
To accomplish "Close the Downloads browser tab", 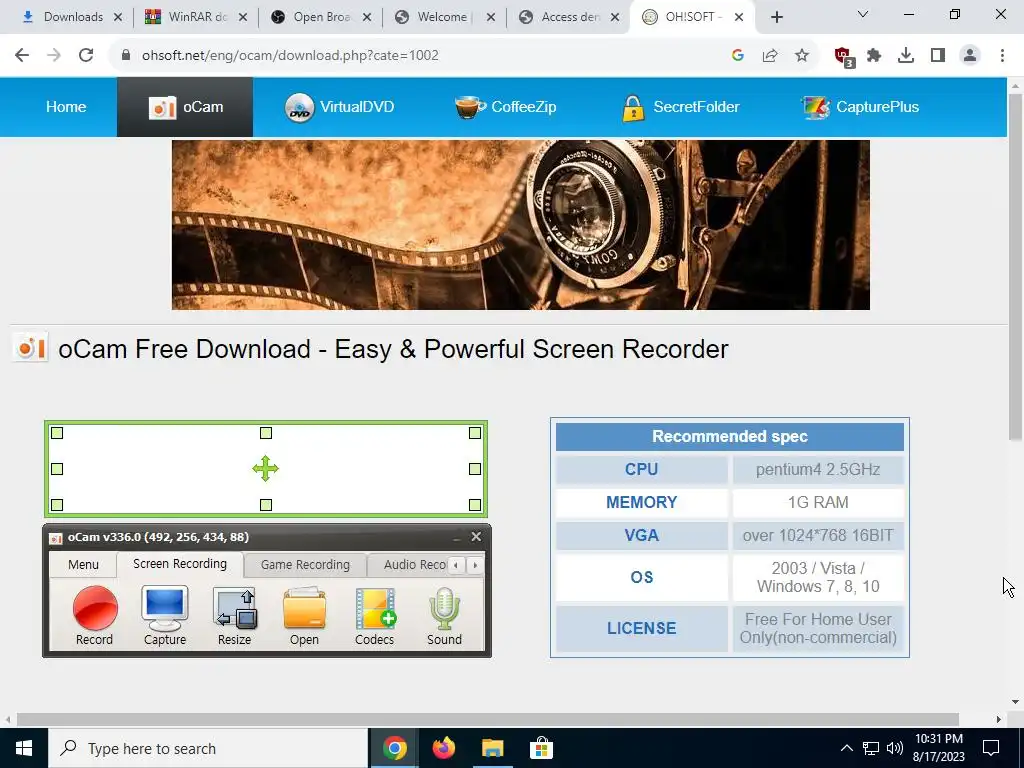I will coord(118,18).
